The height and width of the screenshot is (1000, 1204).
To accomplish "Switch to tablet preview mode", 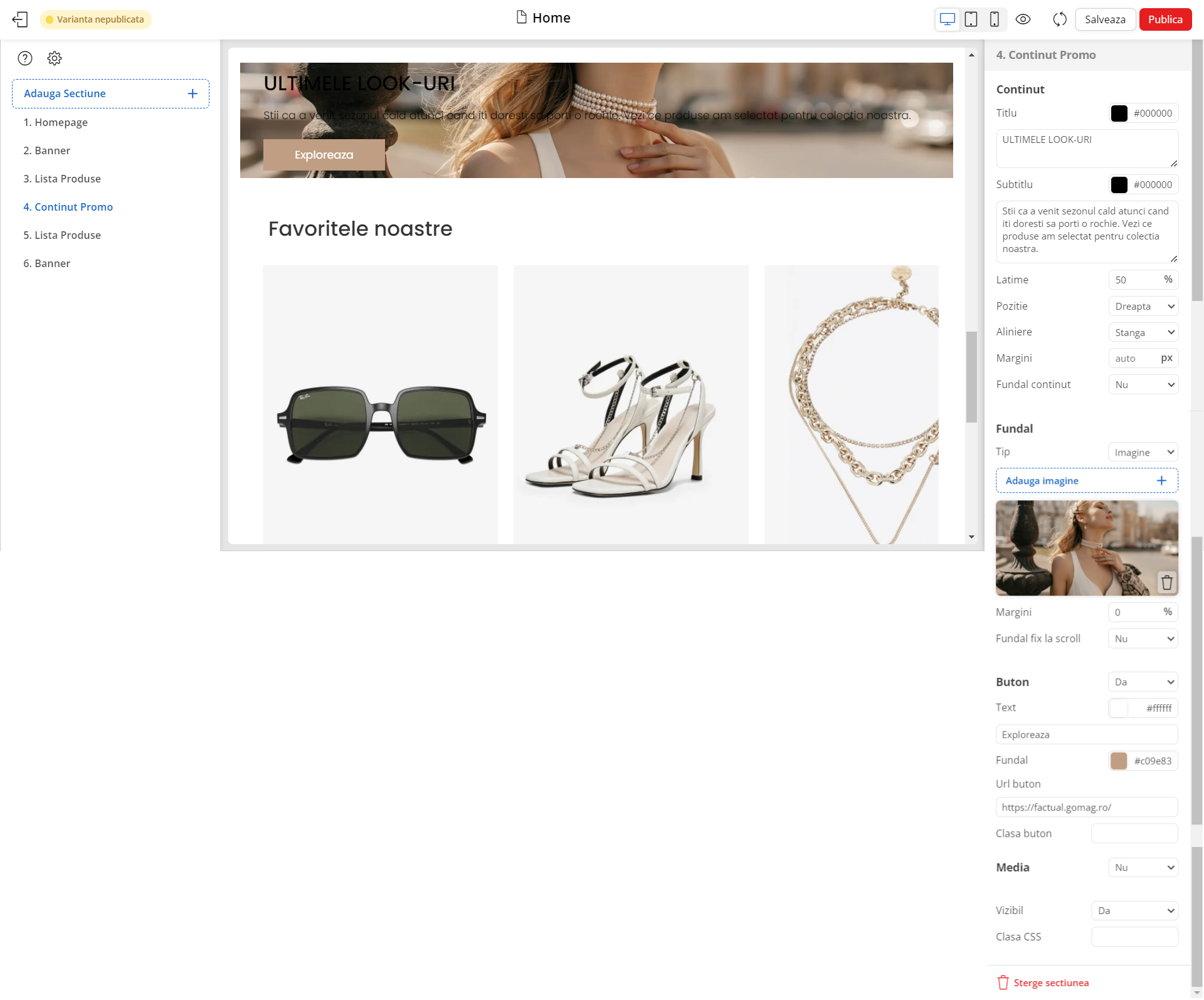I will [971, 19].
